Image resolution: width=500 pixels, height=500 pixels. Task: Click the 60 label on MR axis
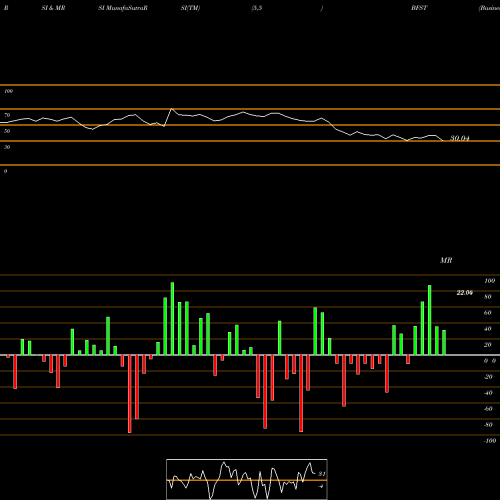coord(488,313)
